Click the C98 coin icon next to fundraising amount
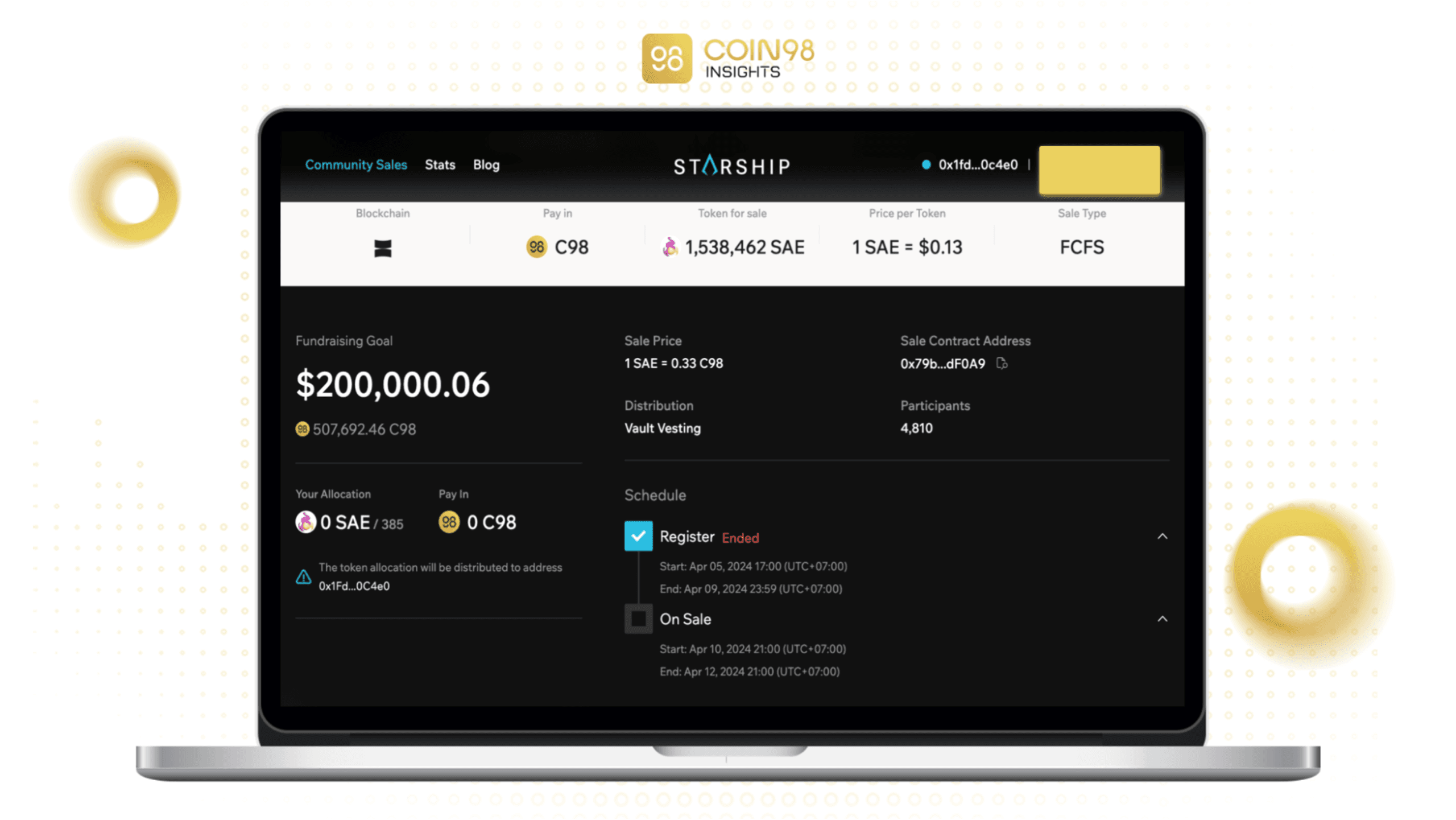Viewport: 1456px width, 820px height. pos(303,429)
